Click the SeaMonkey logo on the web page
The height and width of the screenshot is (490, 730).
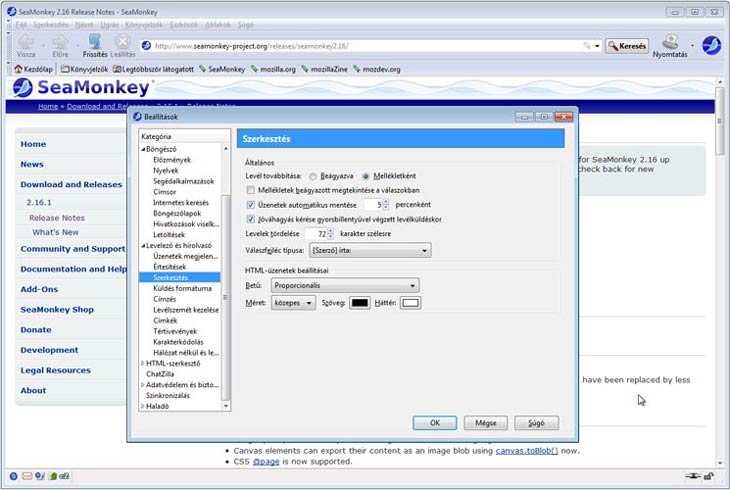[81, 88]
